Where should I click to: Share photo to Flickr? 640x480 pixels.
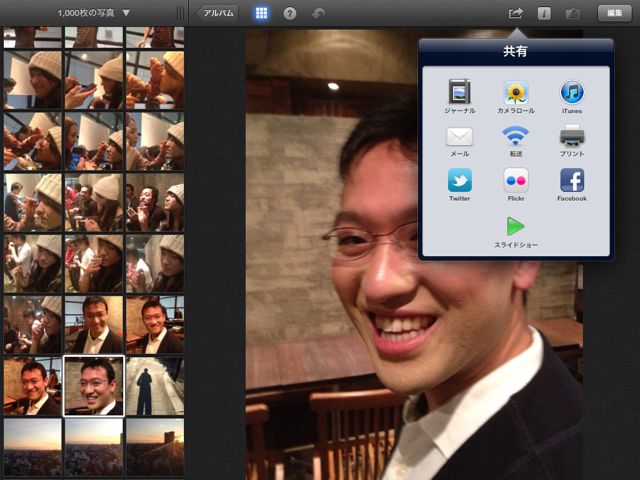click(516, 184)
